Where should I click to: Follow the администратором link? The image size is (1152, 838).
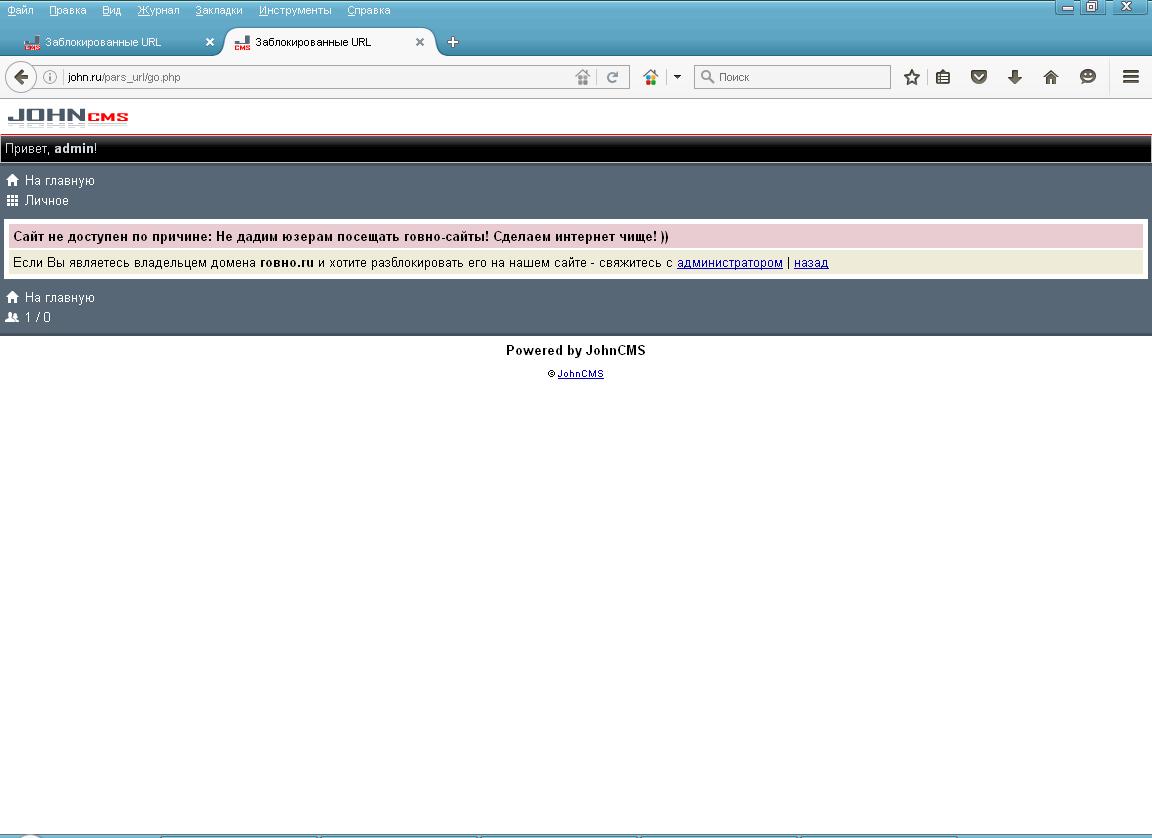point(729,263)
